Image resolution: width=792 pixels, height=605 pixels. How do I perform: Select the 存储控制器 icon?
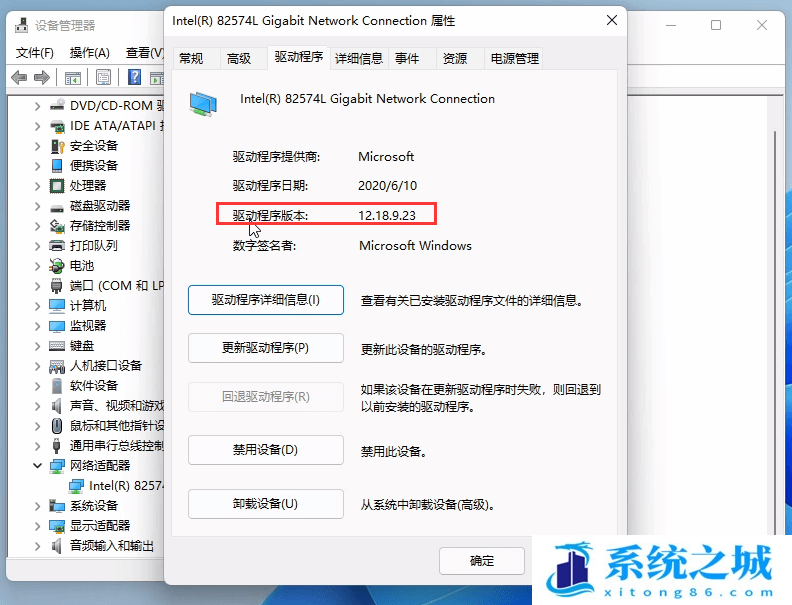(x=57, y=226)
